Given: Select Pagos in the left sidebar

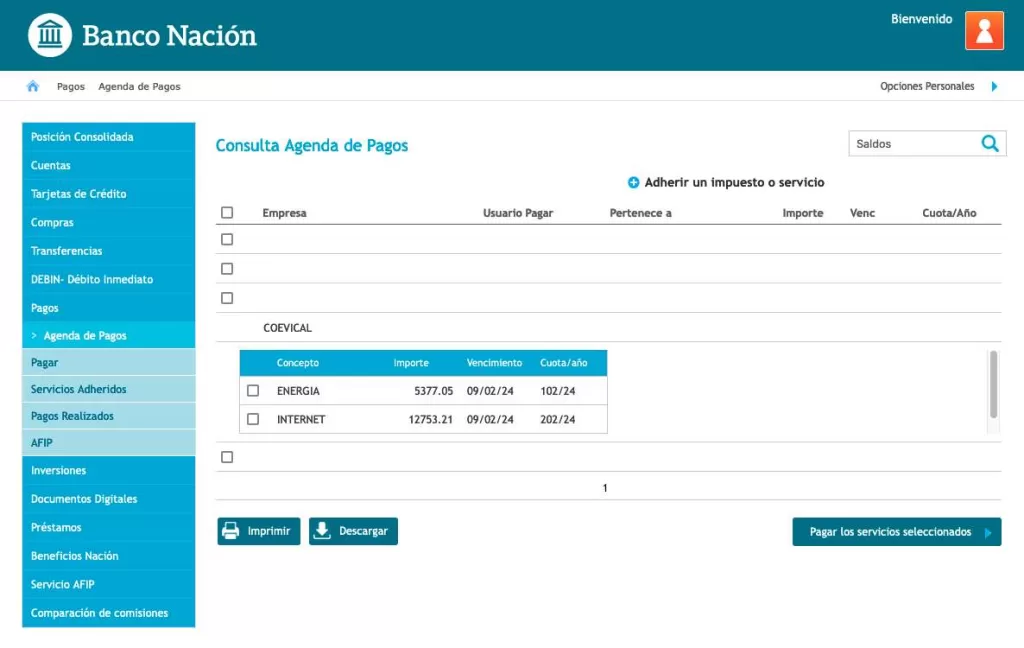Looking at the screenshot, I should (x=108, y=308).
